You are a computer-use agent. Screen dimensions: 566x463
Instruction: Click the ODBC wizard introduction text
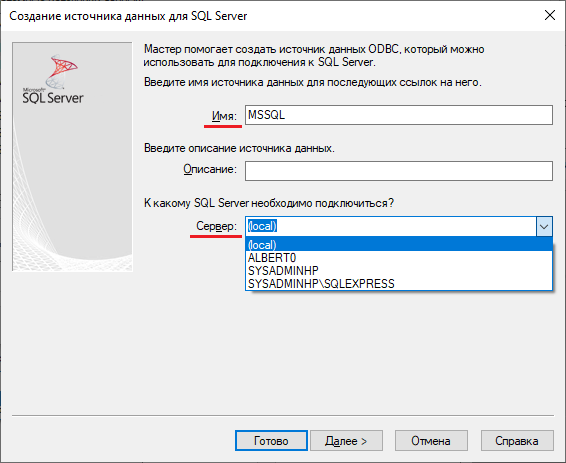click(x=314, y=56)
